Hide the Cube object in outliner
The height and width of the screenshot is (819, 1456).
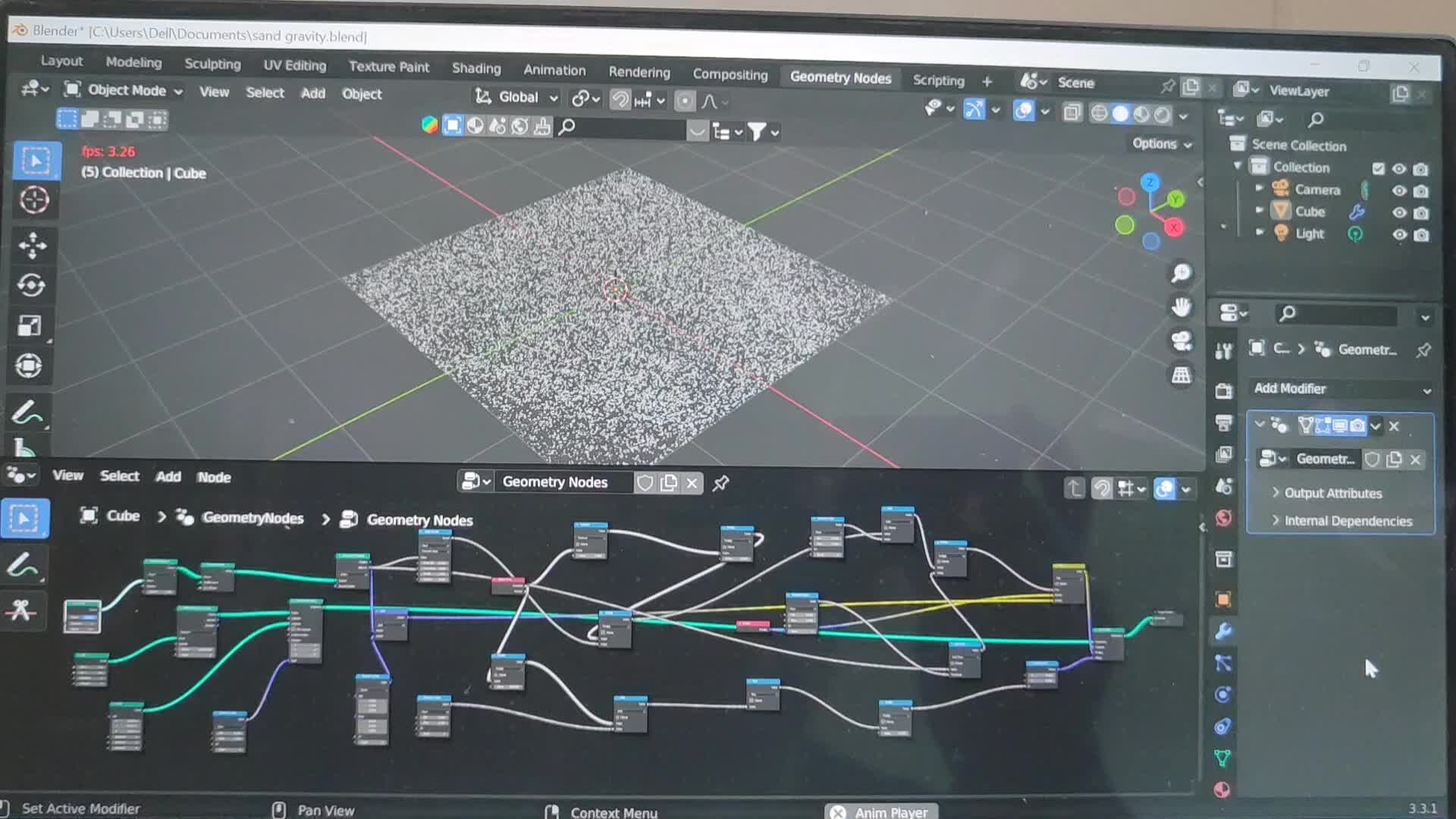coord(1399,212)
